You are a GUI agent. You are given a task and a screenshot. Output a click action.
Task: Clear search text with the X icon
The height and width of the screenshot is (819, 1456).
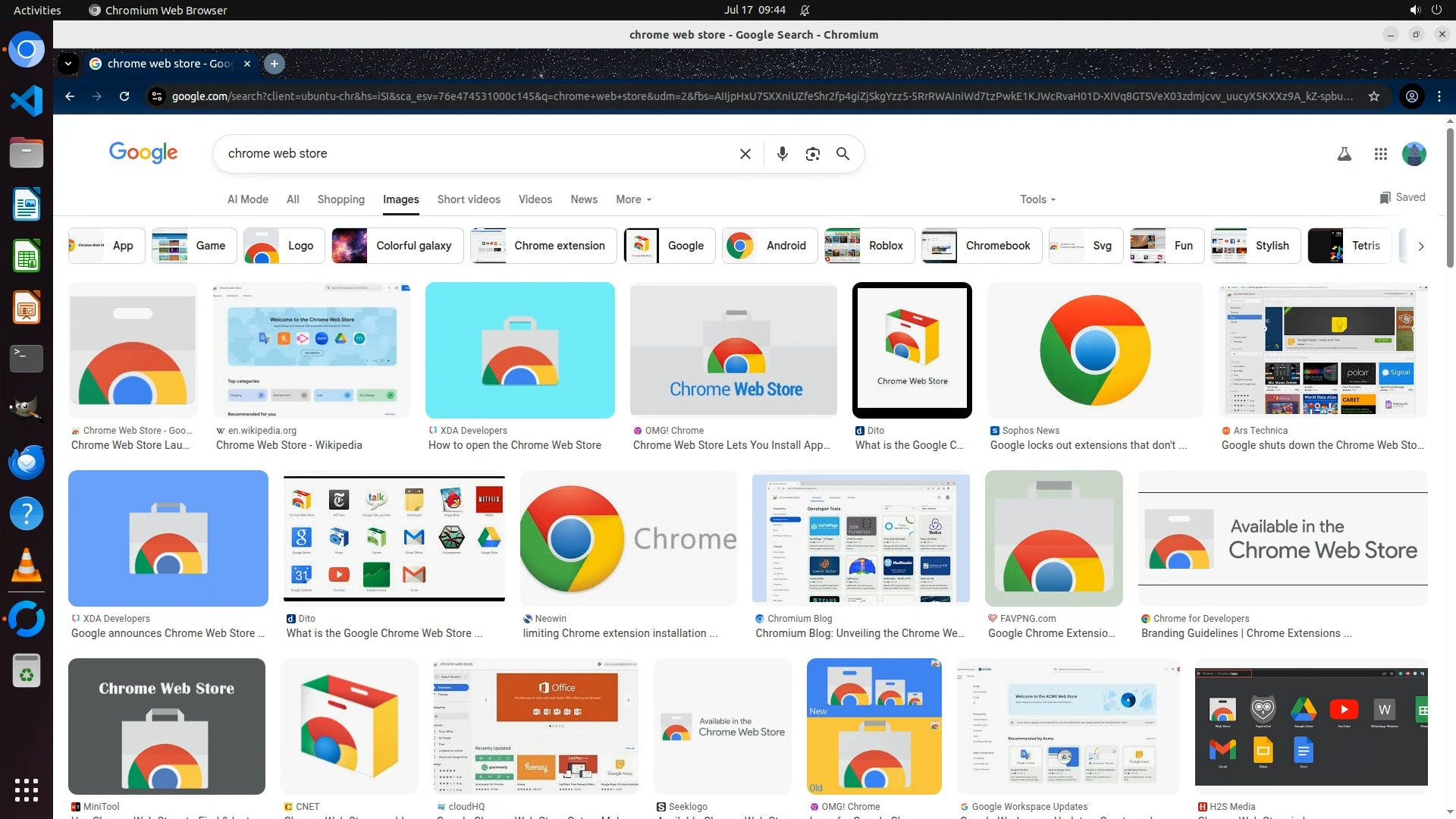(745, 154)
